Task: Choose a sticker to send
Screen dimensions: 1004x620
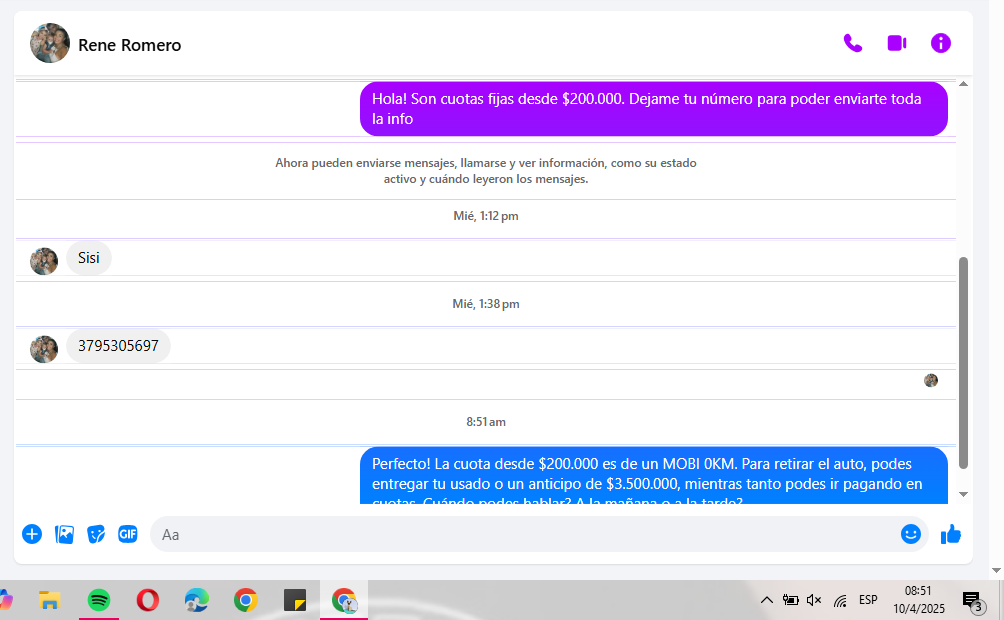Action: pyautogui.click(x=96, y=534)
